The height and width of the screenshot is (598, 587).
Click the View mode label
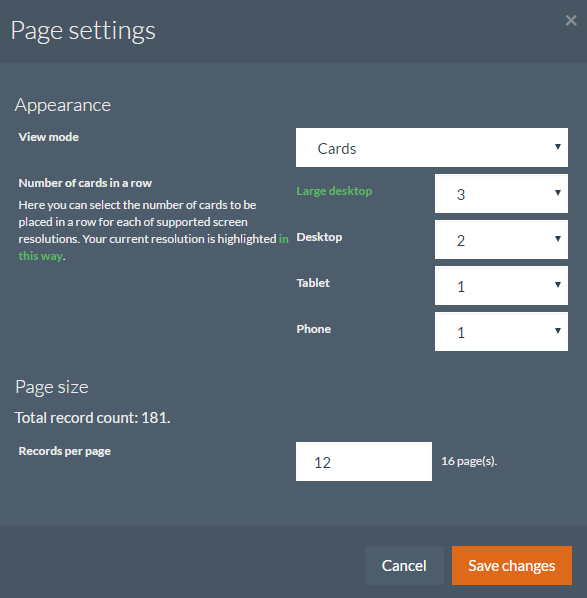pyautogui.click(x=48, y=137)
